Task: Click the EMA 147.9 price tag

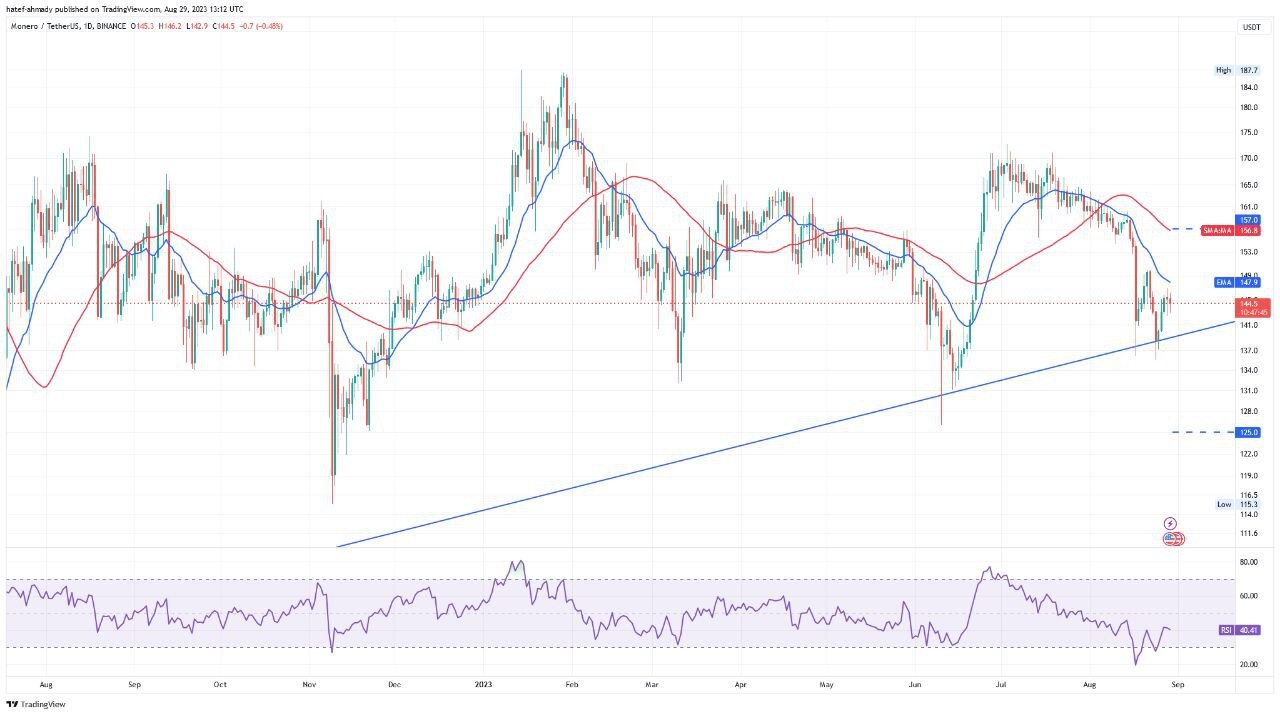Action: [x=1237, y=282]
